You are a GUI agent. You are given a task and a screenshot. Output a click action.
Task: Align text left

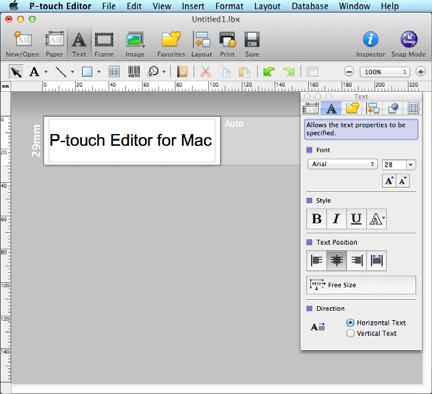point(317,260)
